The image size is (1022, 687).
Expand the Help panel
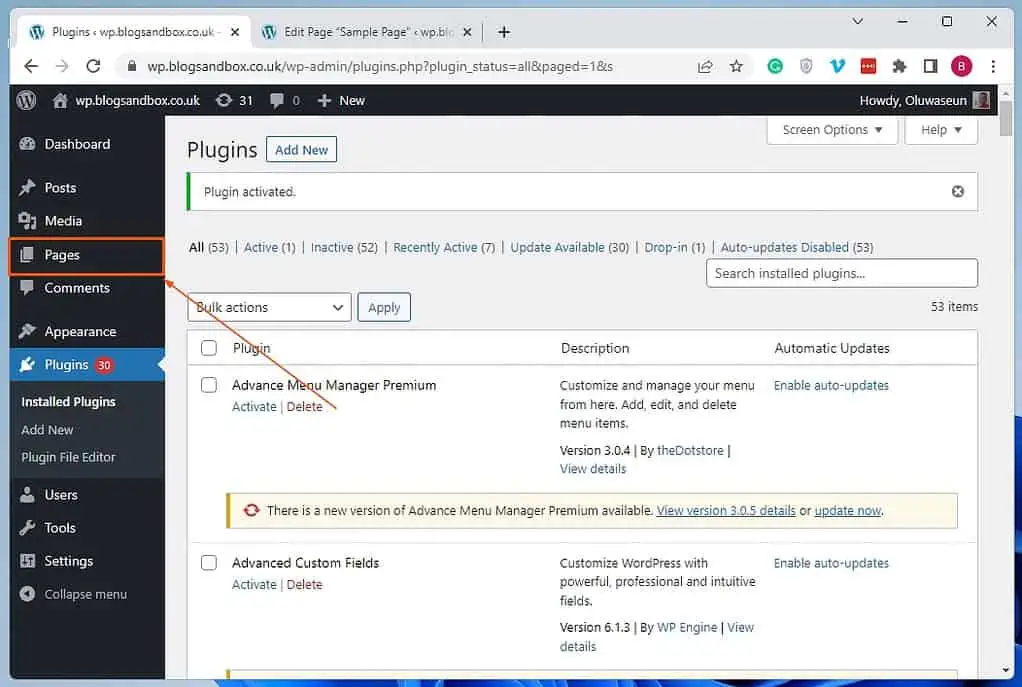coord(941,130)
